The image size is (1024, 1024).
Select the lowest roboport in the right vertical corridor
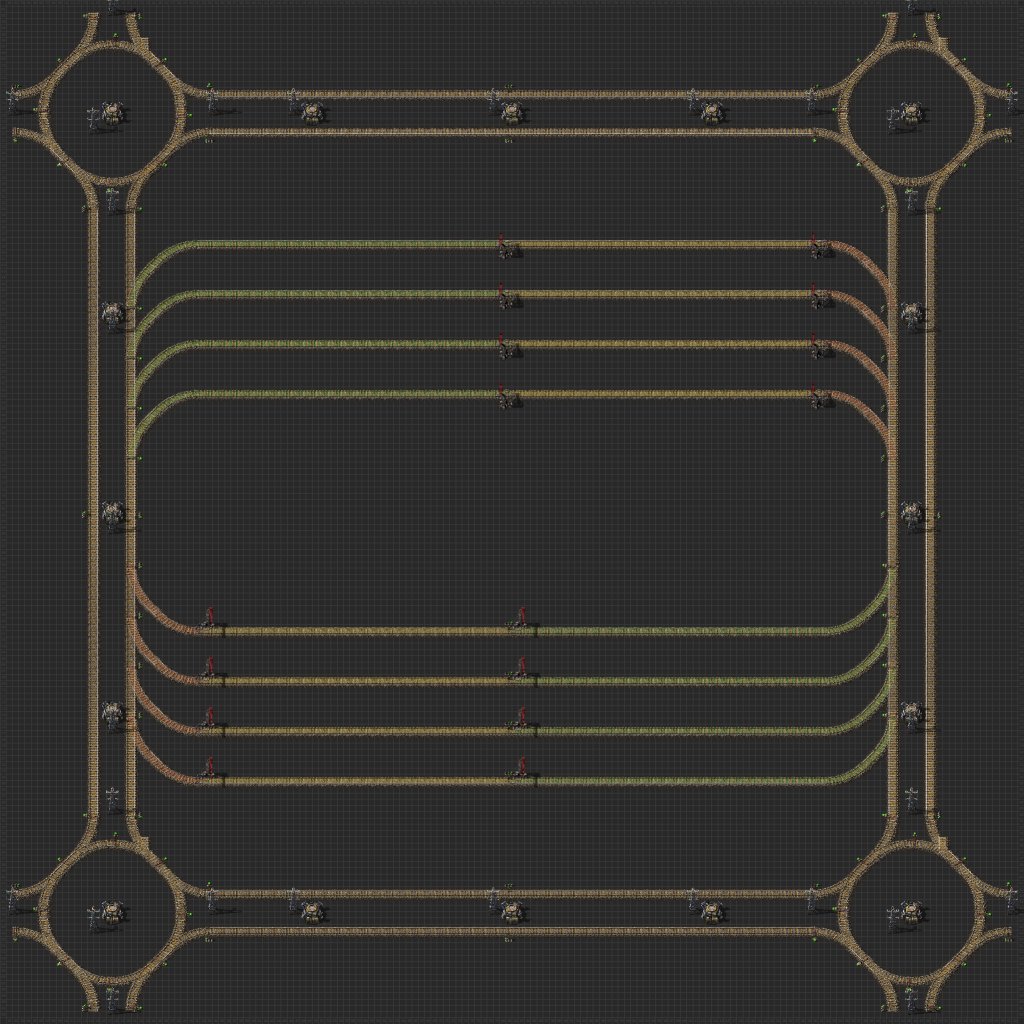pos(912,713)
